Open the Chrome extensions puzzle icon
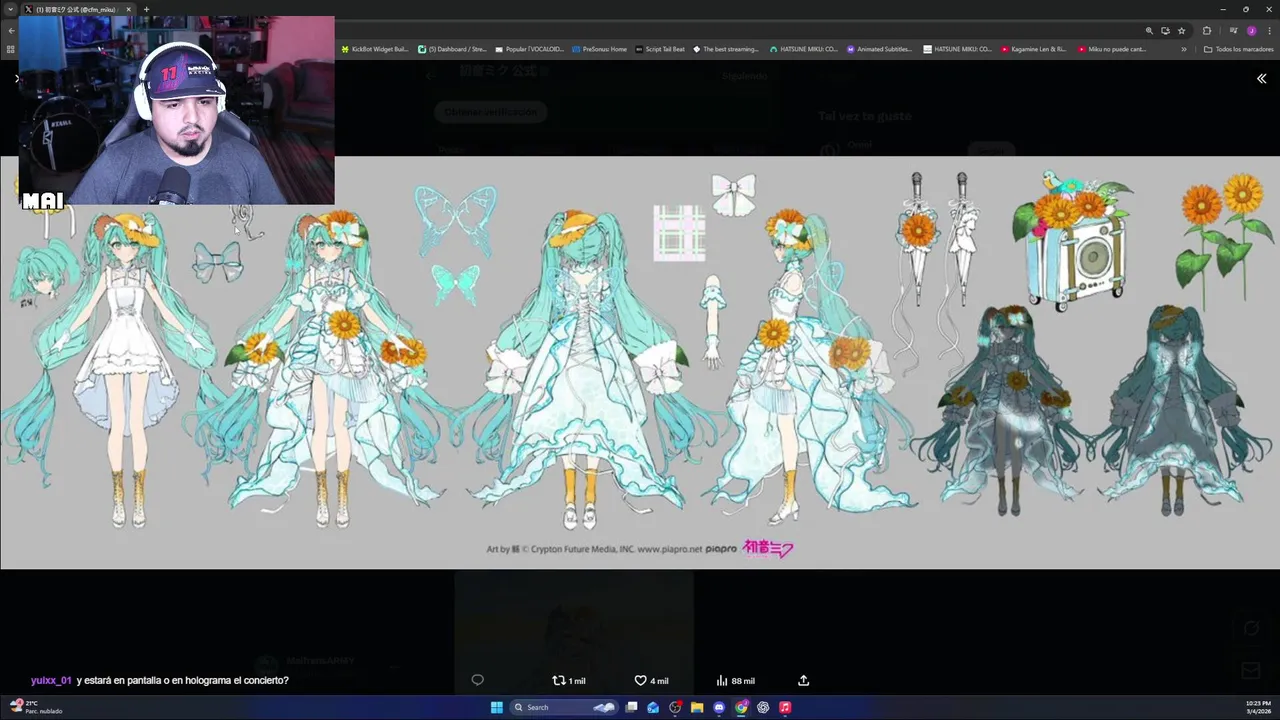This screenshot has width=1280, height=720. click(1207, 31)
